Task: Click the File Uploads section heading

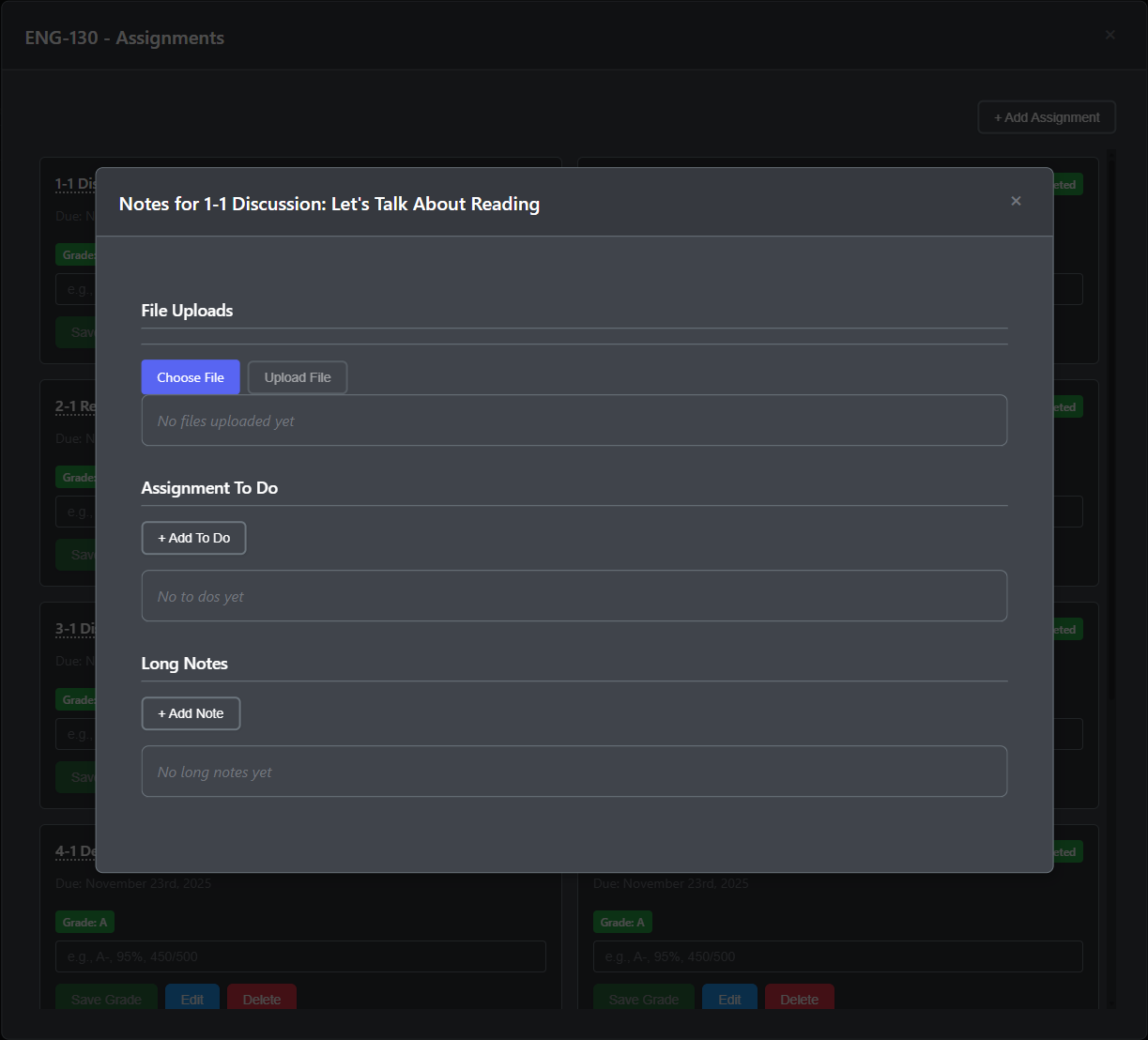Action: (187, 311)
